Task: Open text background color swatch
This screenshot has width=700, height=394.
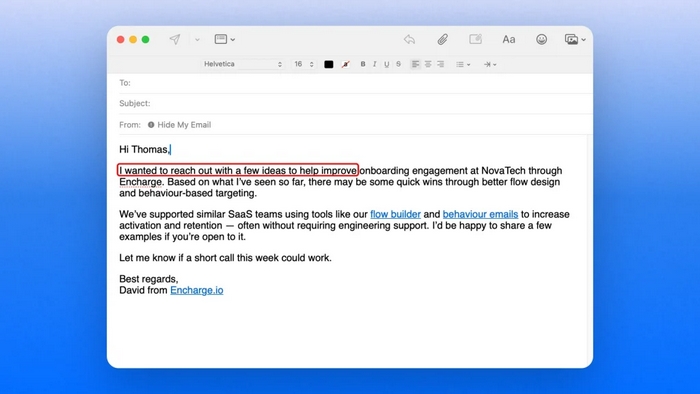Action: [346, 64]
